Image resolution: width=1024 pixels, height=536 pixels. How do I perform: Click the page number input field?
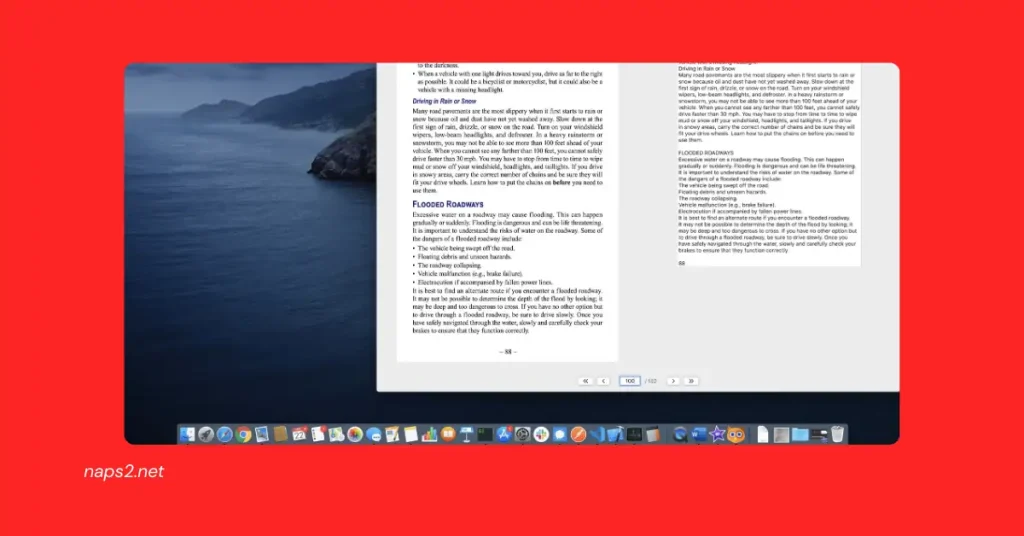pyautogui.click(x=629, y=381)
